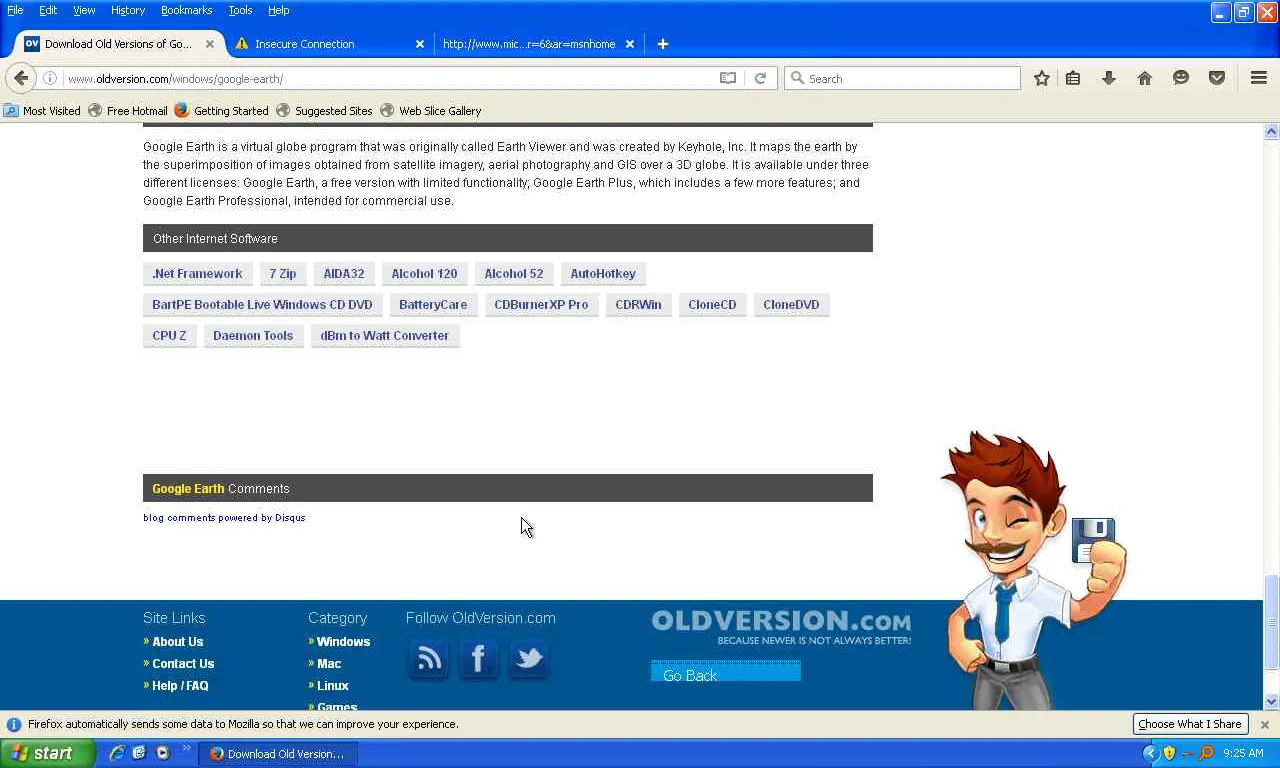Open the Windows start menu
This screenshot has width=1280, height=768.
[x=47, y=753]
